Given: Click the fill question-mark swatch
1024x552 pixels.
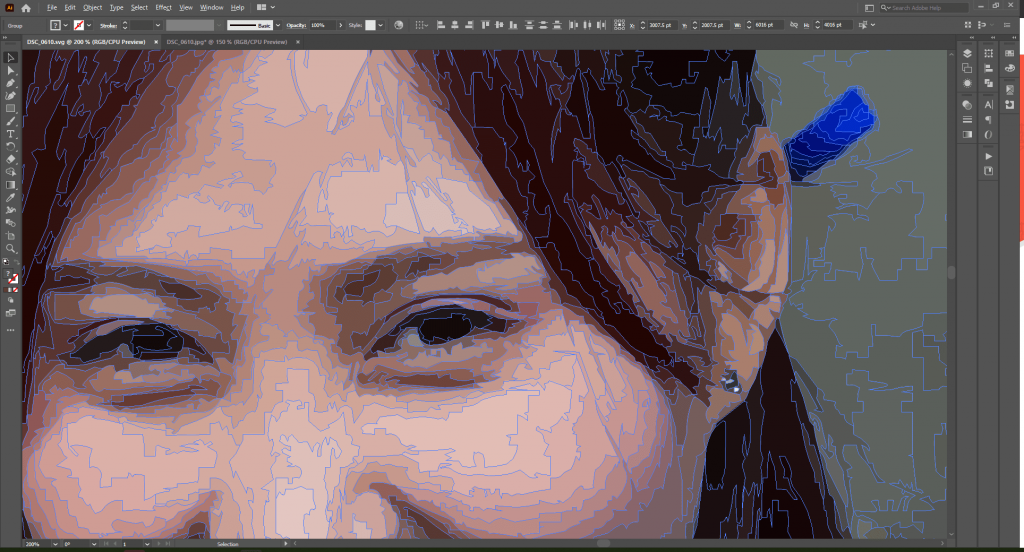Looking at the screenshot, I should 56,25.
